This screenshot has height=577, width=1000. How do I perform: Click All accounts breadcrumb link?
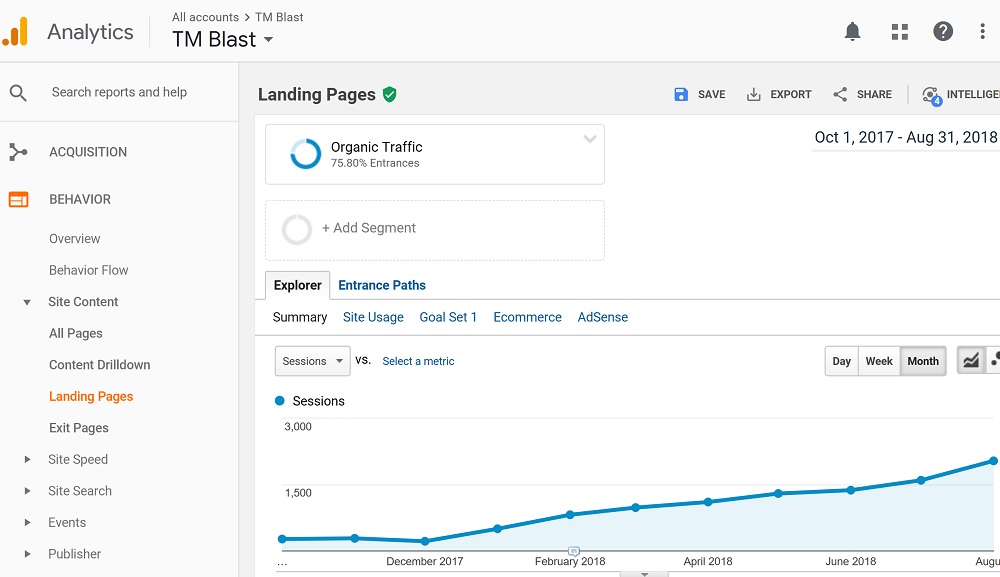pos(205,17)
